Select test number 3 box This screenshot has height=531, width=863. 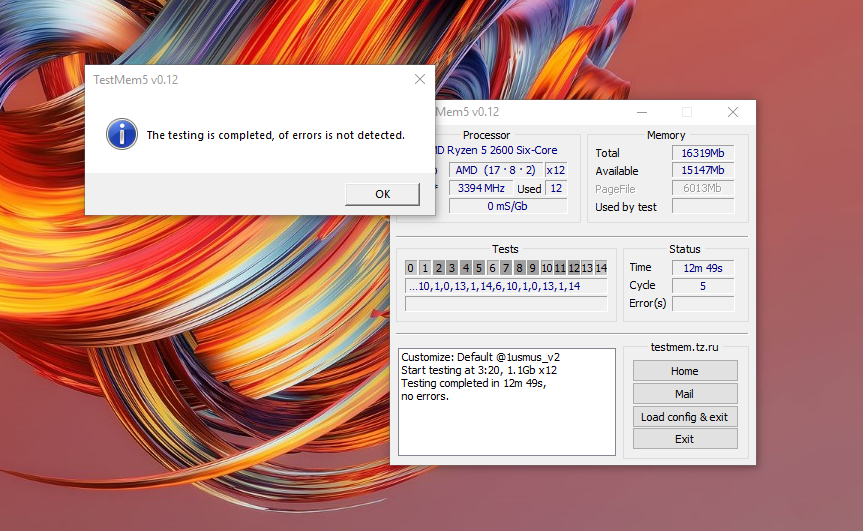[451, 268]
